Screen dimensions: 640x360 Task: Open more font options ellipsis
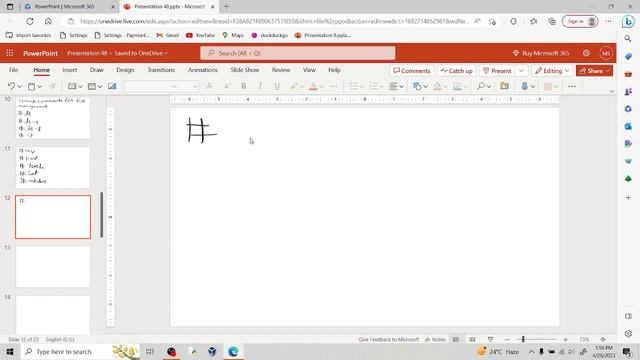pos(333,86)
